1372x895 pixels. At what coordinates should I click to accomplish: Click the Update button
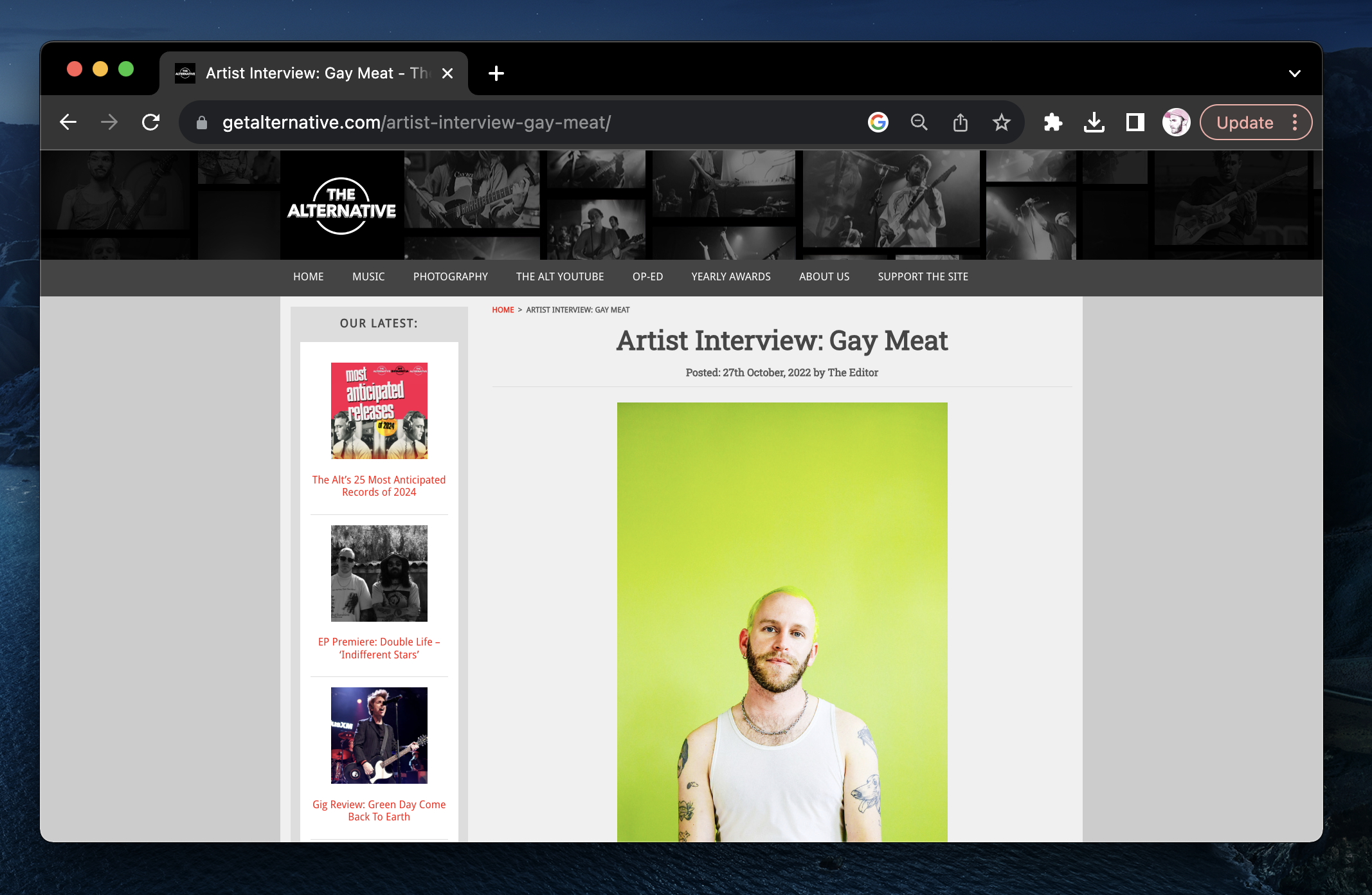tap(1245, 122)
